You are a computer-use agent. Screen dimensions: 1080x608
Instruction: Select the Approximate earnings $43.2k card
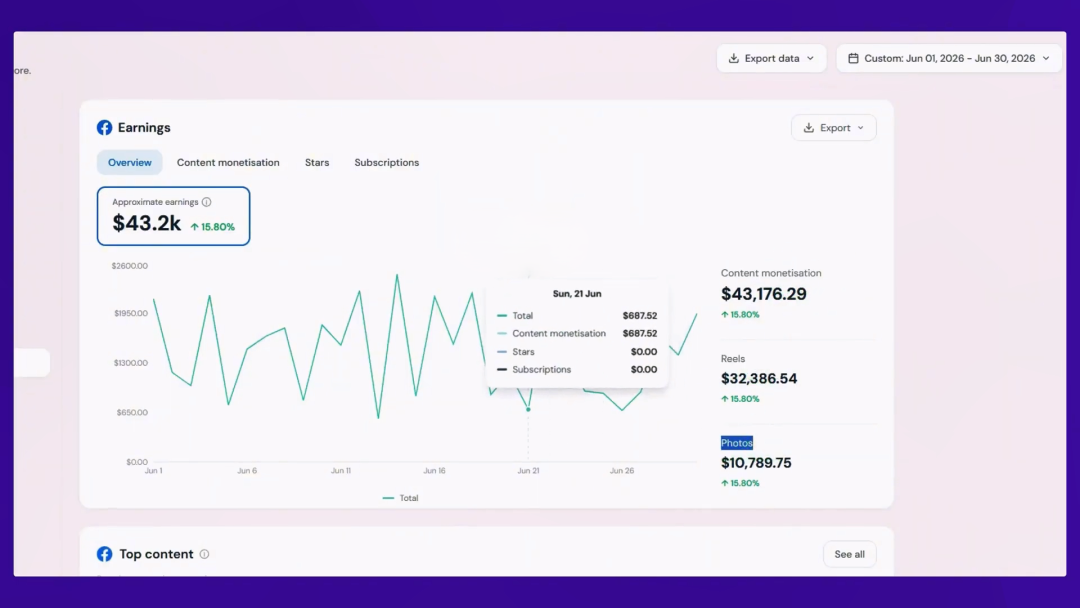click(174, 216)
